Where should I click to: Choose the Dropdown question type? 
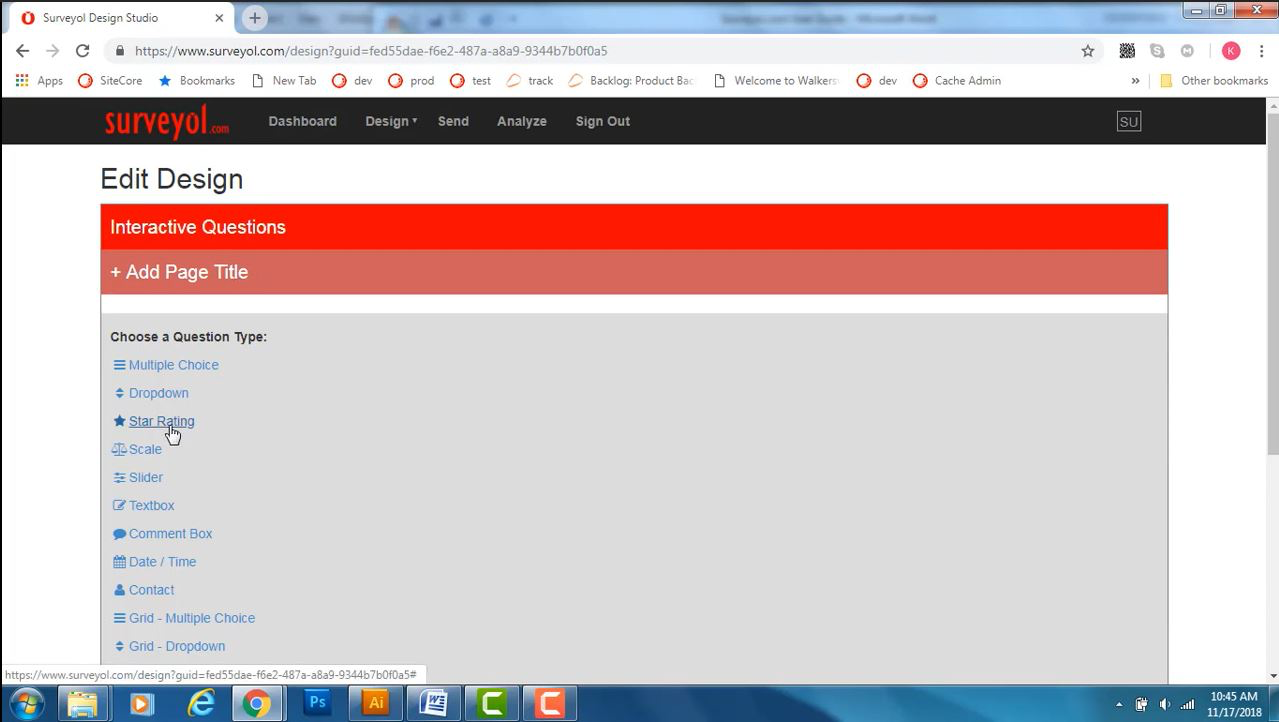(x=158, y=393)
